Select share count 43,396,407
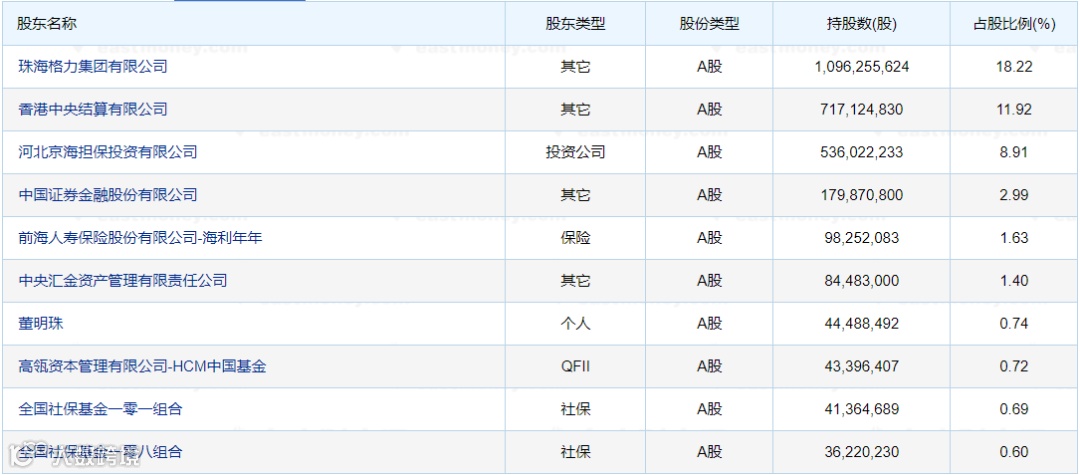The image size is (1080, 475). click(x=862, y=366)
